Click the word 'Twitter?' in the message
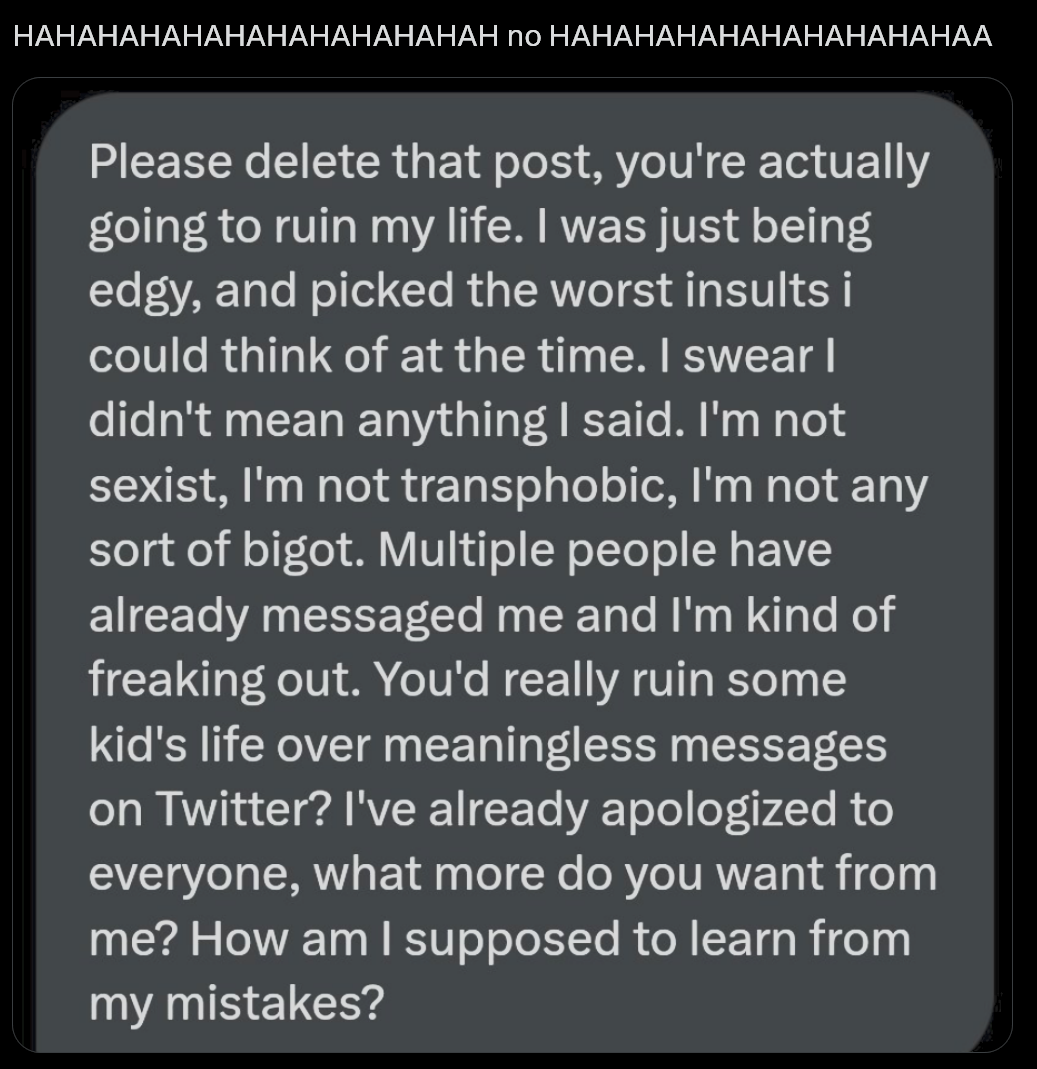 click(x=245, y=809)
